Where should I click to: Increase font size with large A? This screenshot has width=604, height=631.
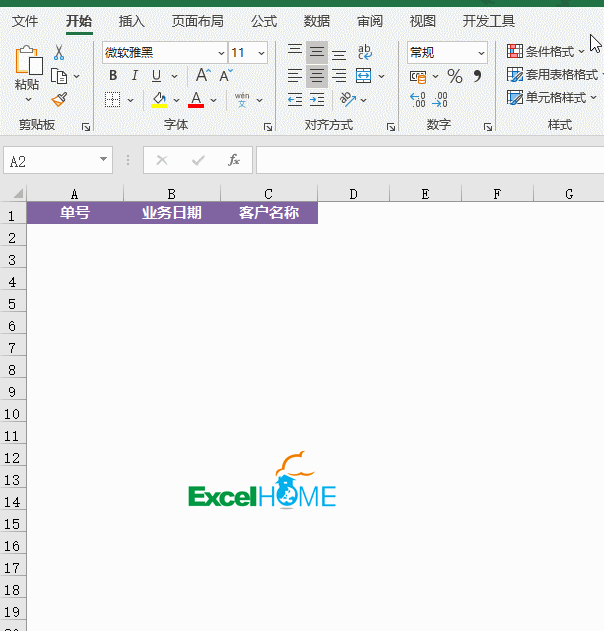click(203, 75)
